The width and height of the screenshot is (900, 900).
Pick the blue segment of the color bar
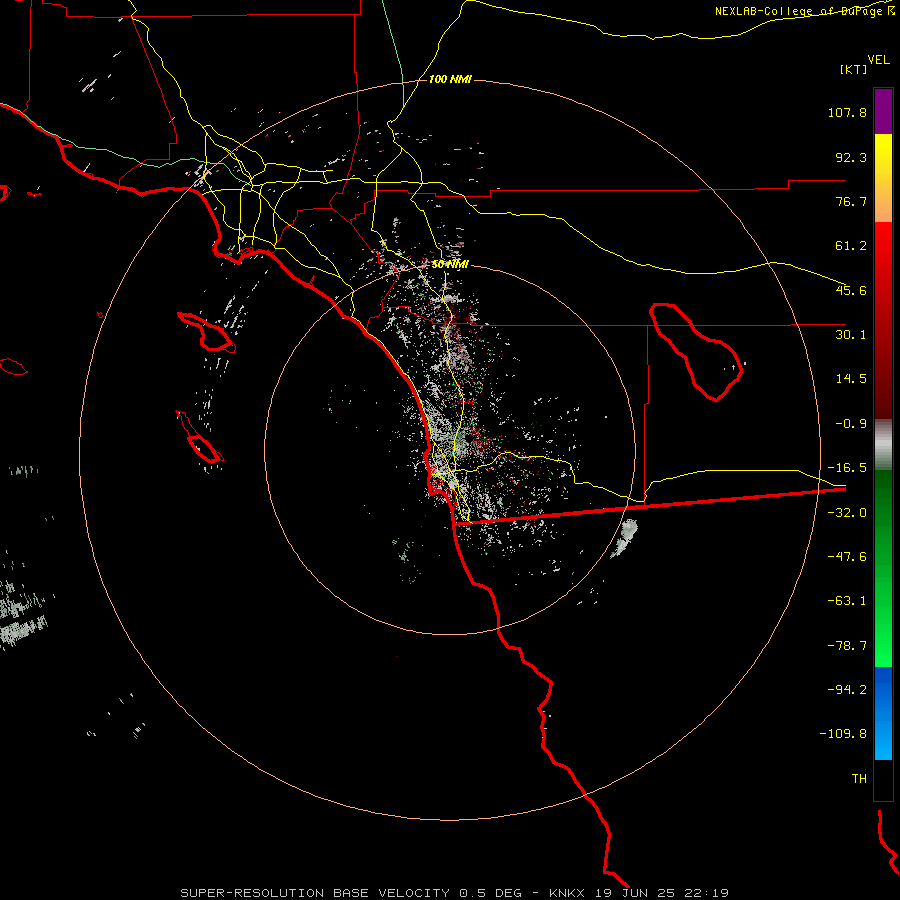click(x=883, y=713)
